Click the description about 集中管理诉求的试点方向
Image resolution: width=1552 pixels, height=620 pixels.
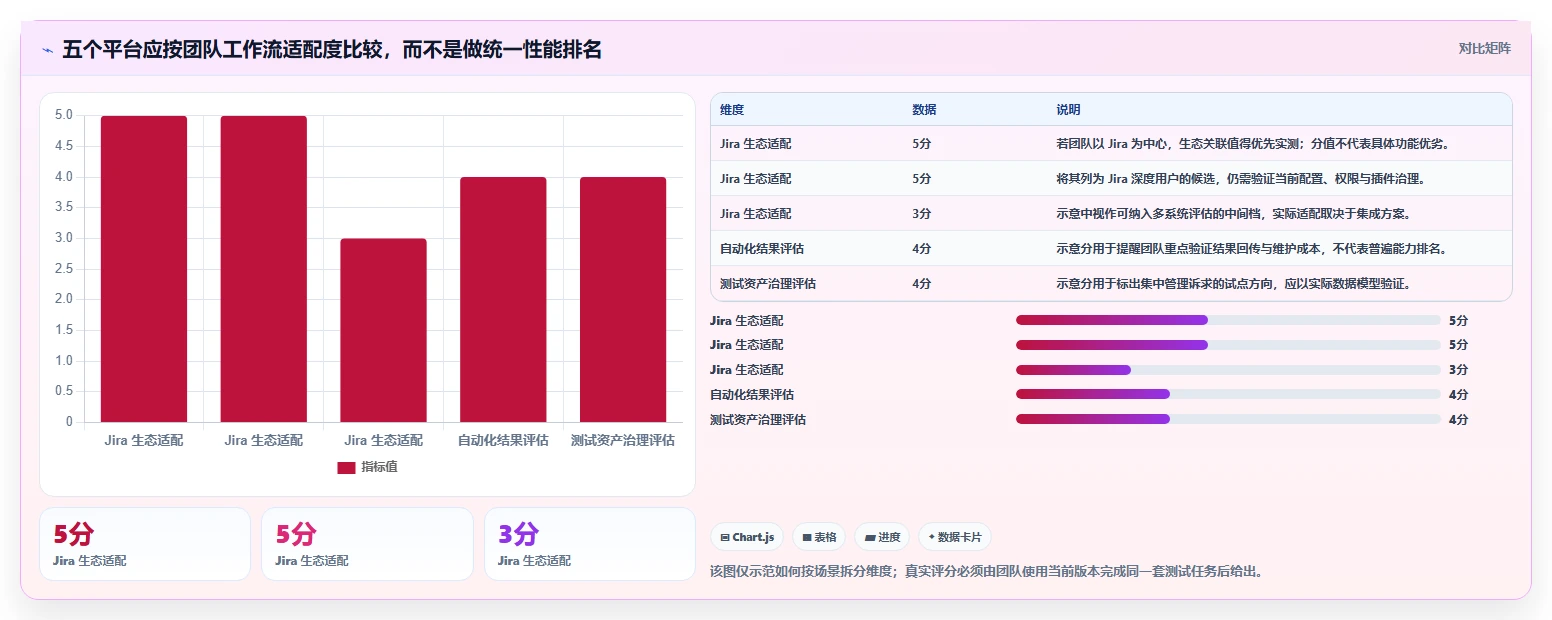tap(1233, 284)
